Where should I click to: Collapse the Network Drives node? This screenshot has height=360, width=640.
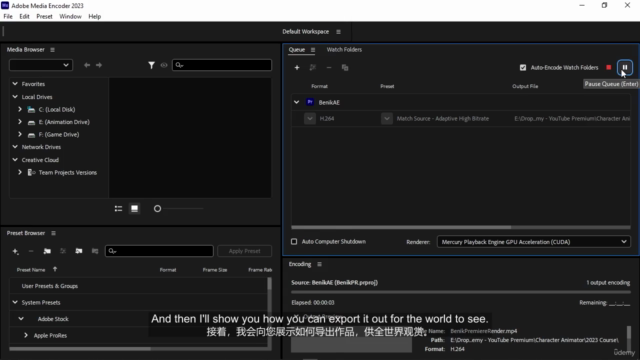pos(15,147)
